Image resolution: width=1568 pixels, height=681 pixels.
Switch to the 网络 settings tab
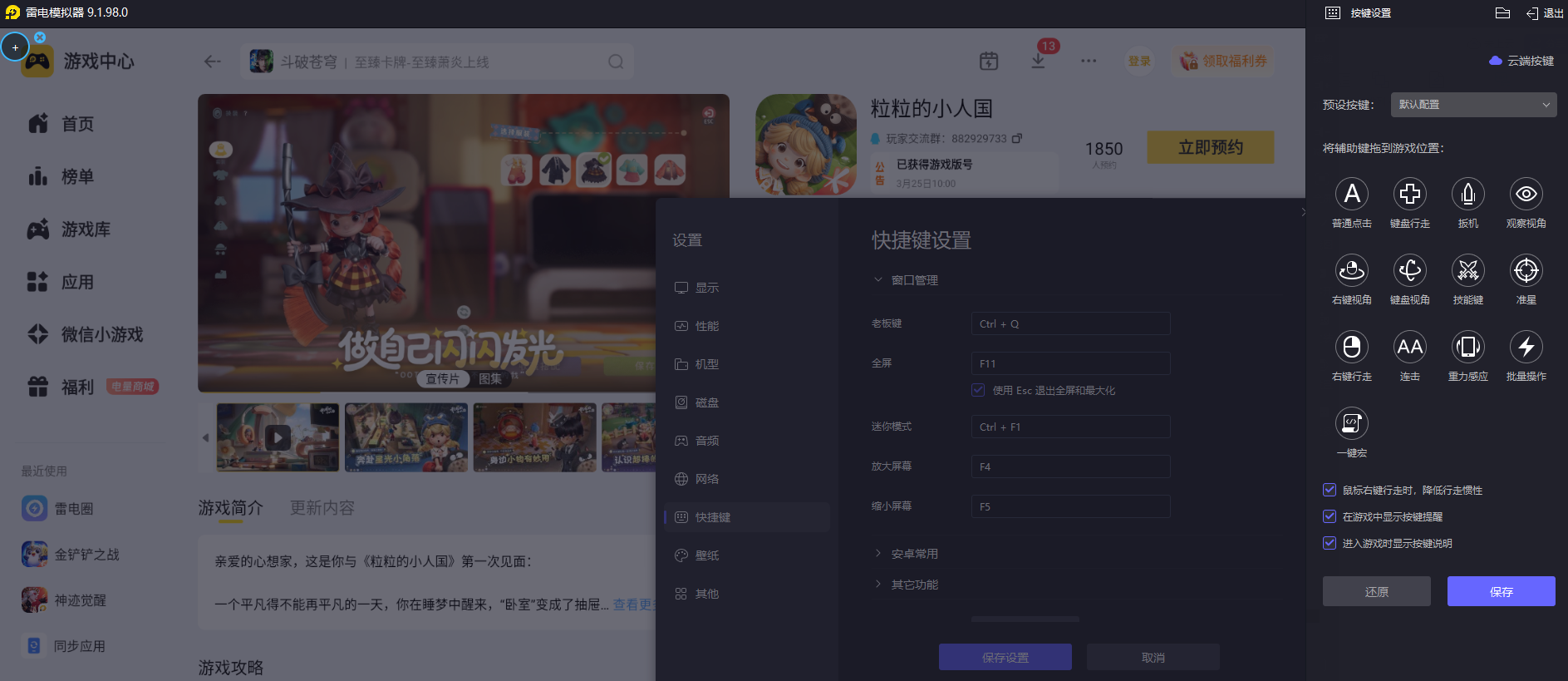point(706,479)
